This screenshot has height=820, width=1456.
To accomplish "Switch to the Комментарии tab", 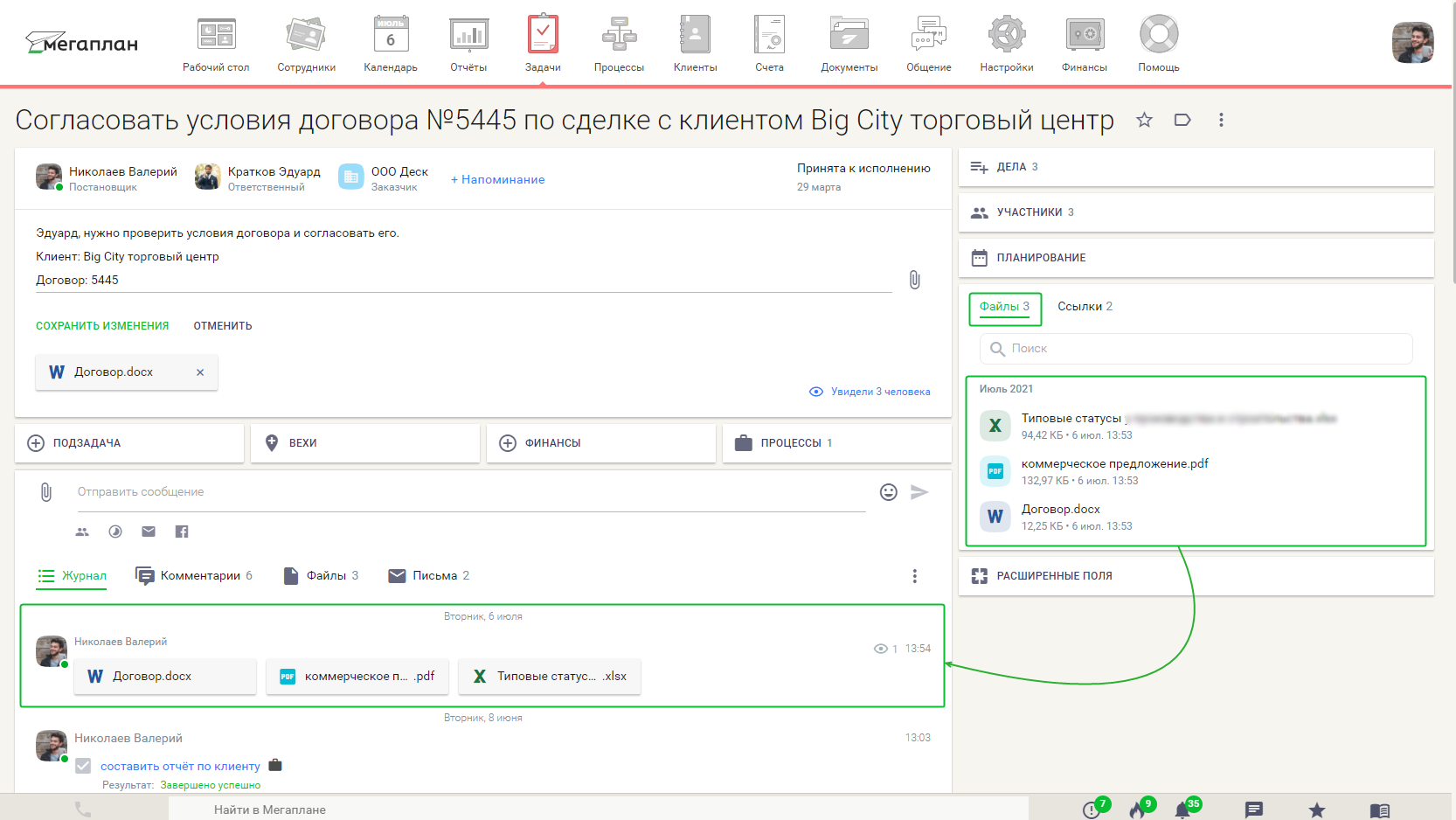I will coord(194,576).
